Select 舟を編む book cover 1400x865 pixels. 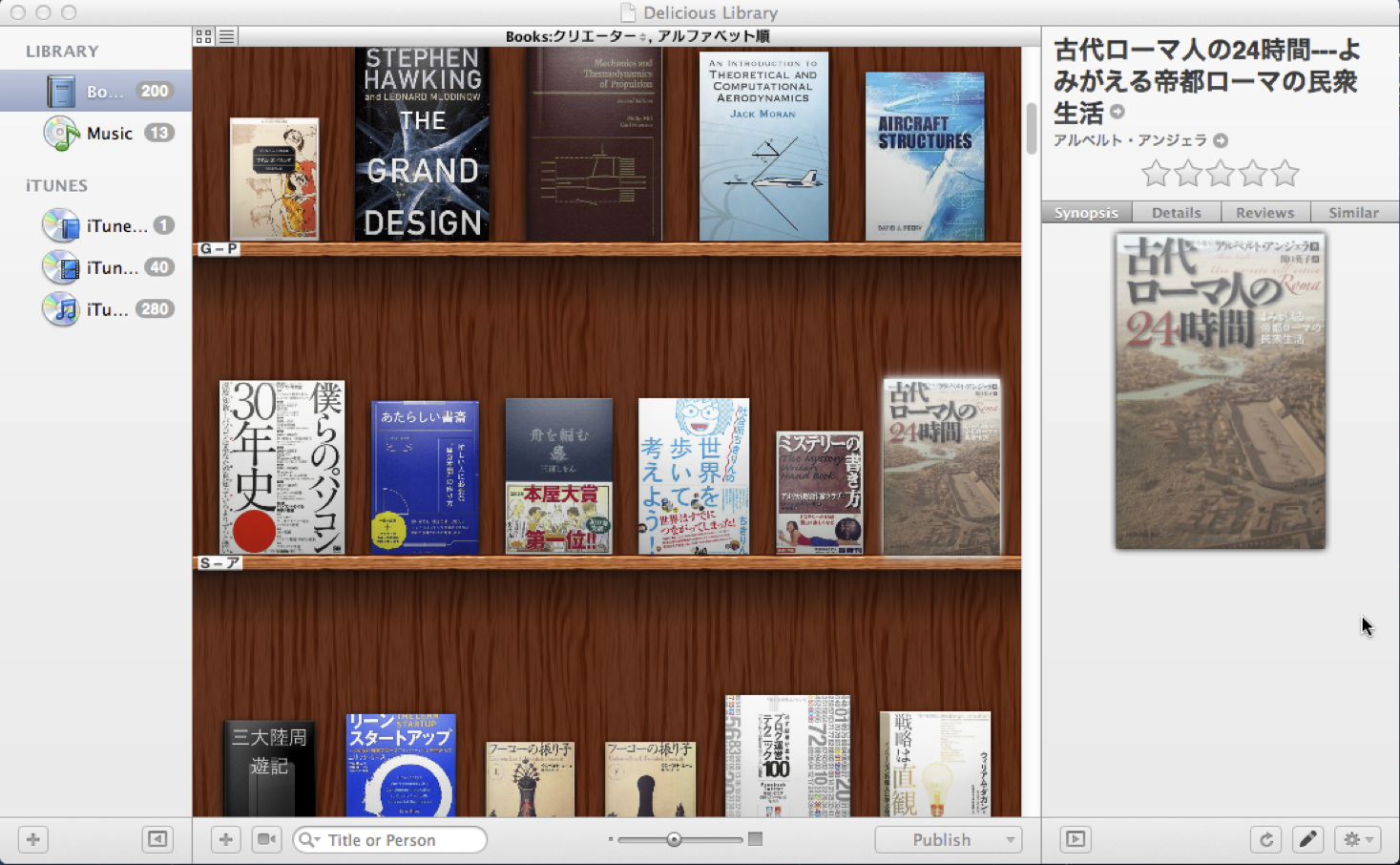coord(558,475)
